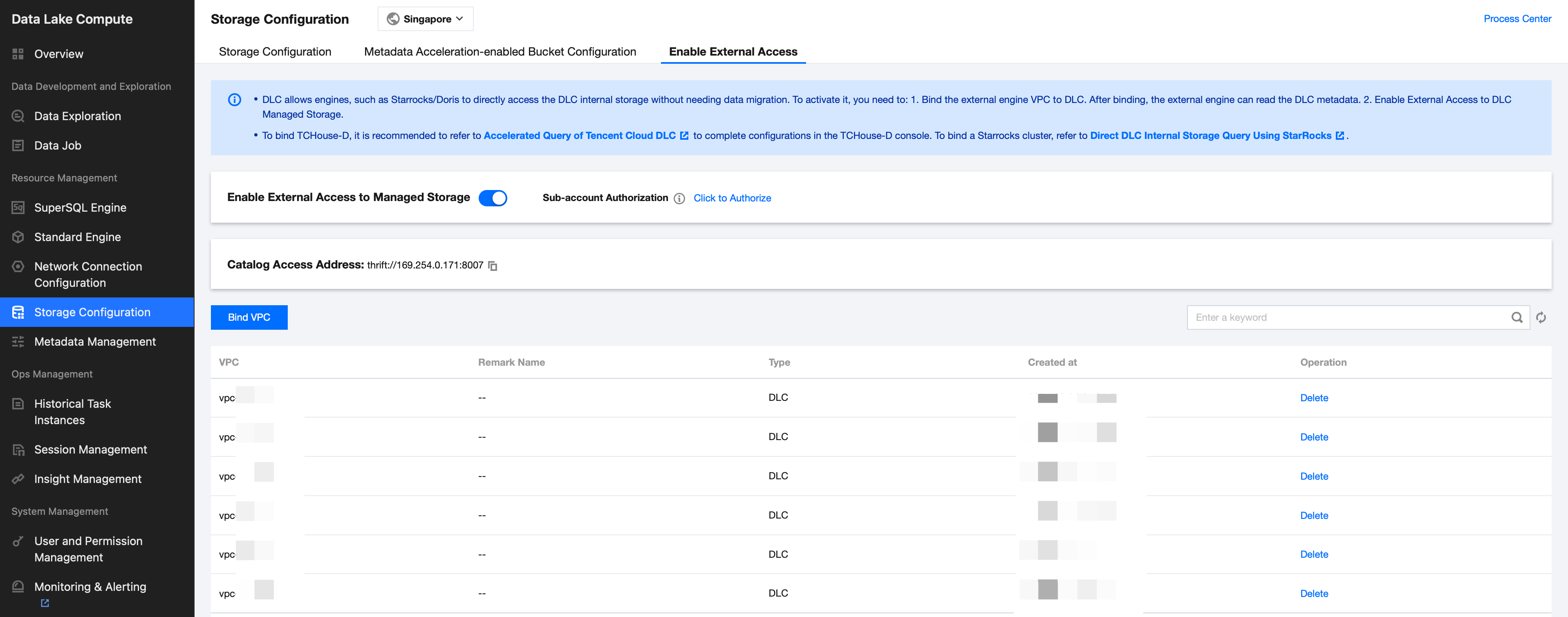This screenshot has width=1568, height=617.
Task: Toggle Enable External Access to Managed Storage
Action: tap(493, 198)
